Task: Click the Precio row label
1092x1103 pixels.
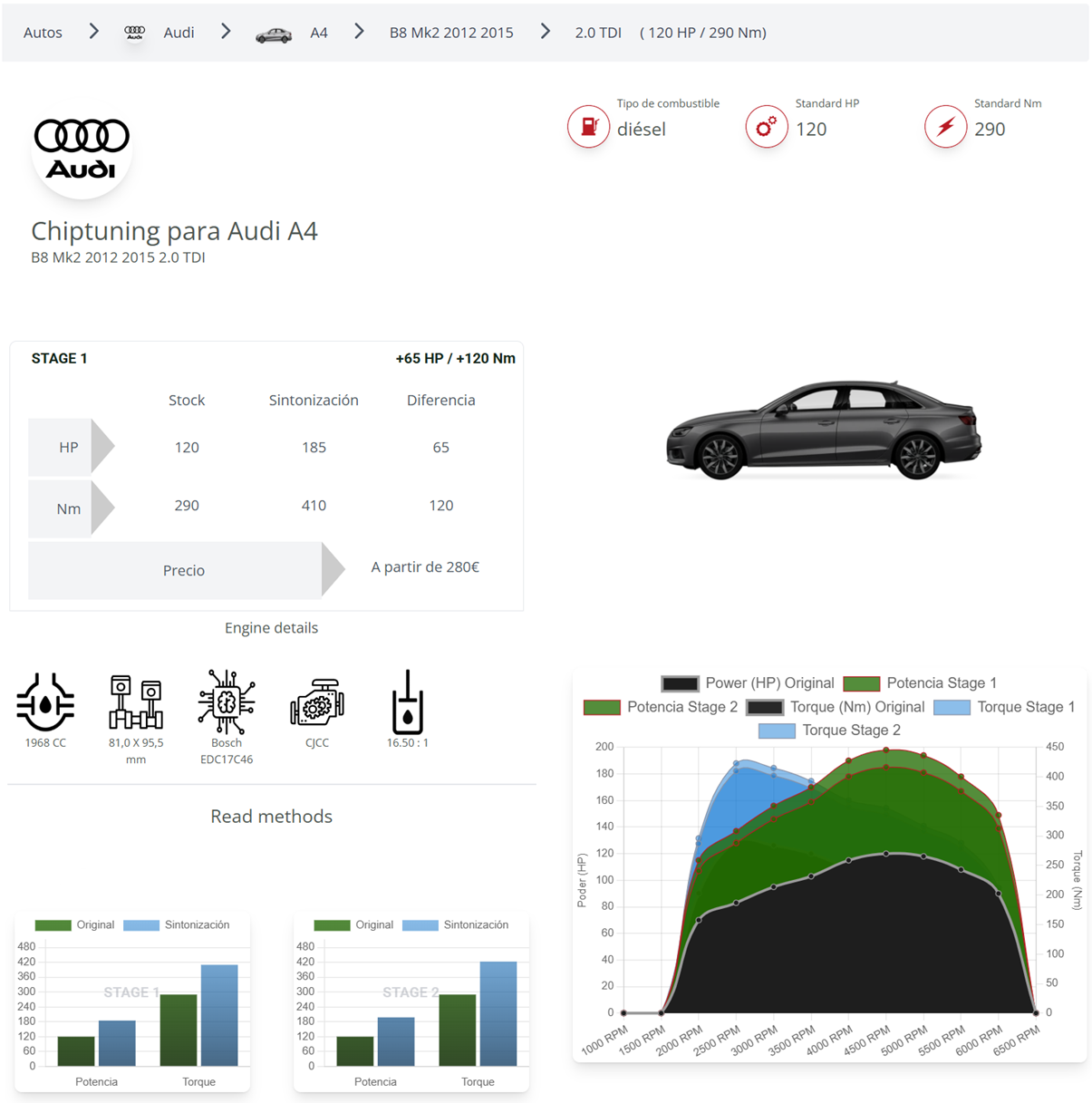Action: pyautogui.click(x=184, y=571)
